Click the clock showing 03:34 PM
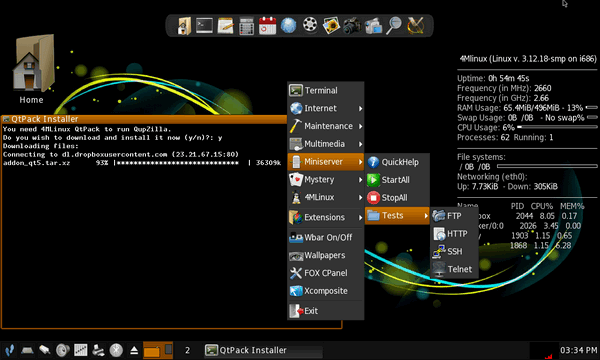The image size is (600, 360). click(x=578, y=350)
